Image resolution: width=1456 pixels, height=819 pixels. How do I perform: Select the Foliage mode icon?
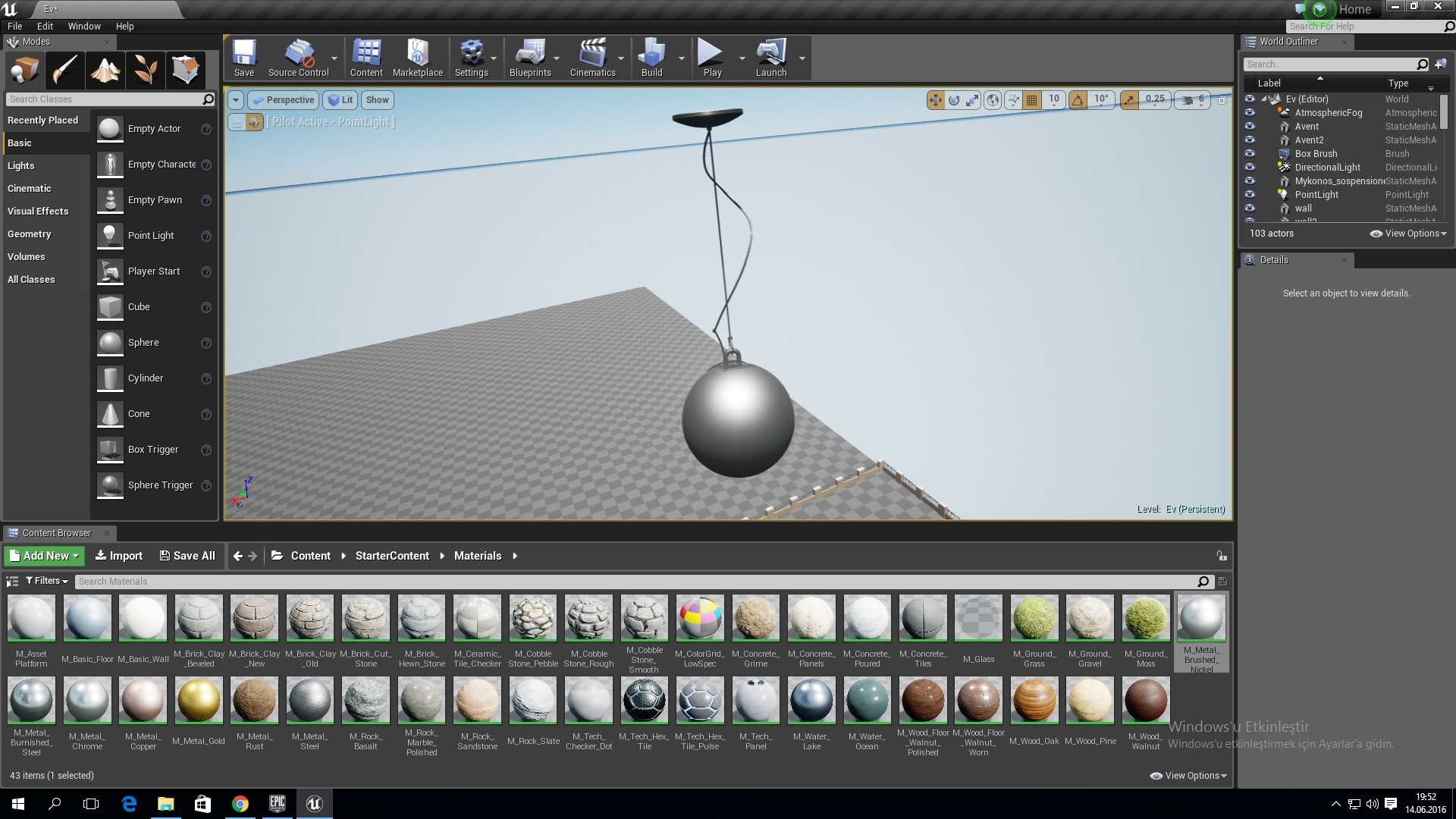146,70
